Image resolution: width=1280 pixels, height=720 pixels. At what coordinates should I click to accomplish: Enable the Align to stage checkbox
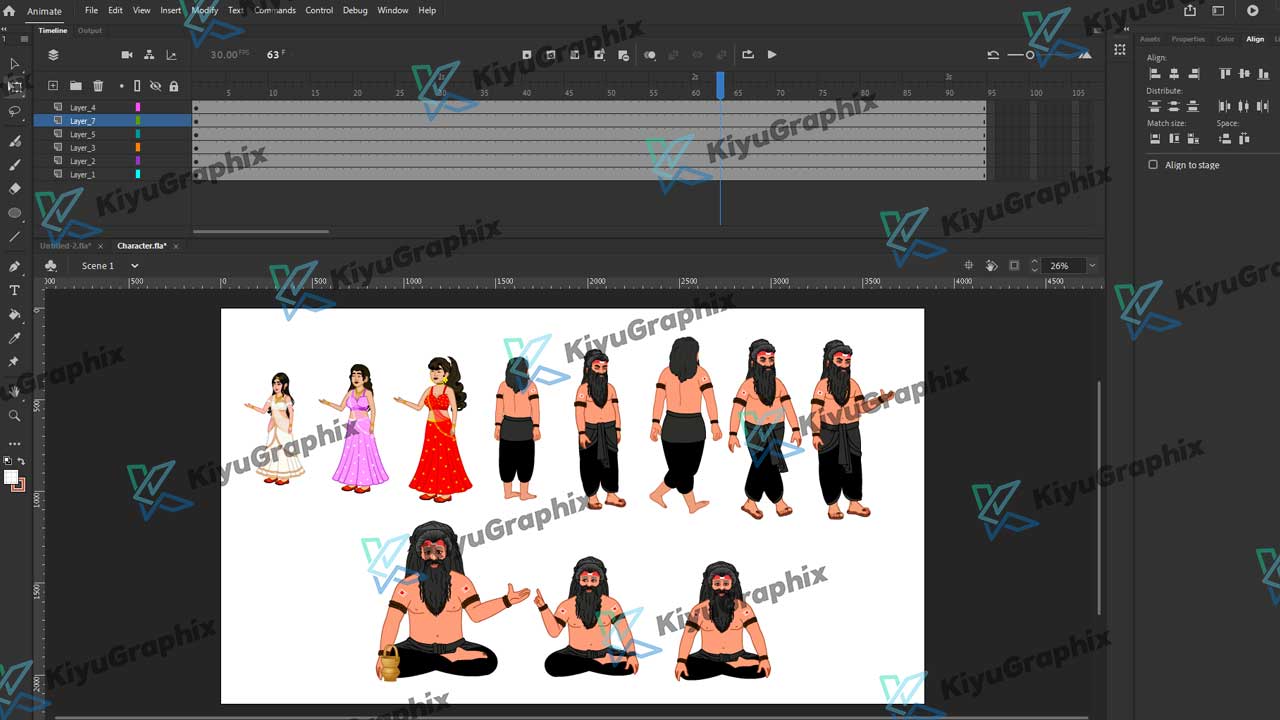[1153, 165]
